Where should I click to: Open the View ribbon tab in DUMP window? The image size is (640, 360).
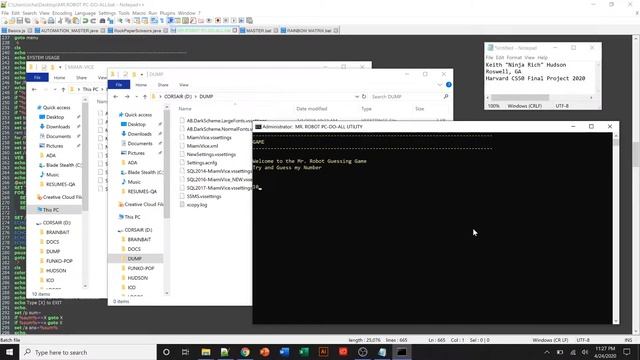(x=184, y=85)
